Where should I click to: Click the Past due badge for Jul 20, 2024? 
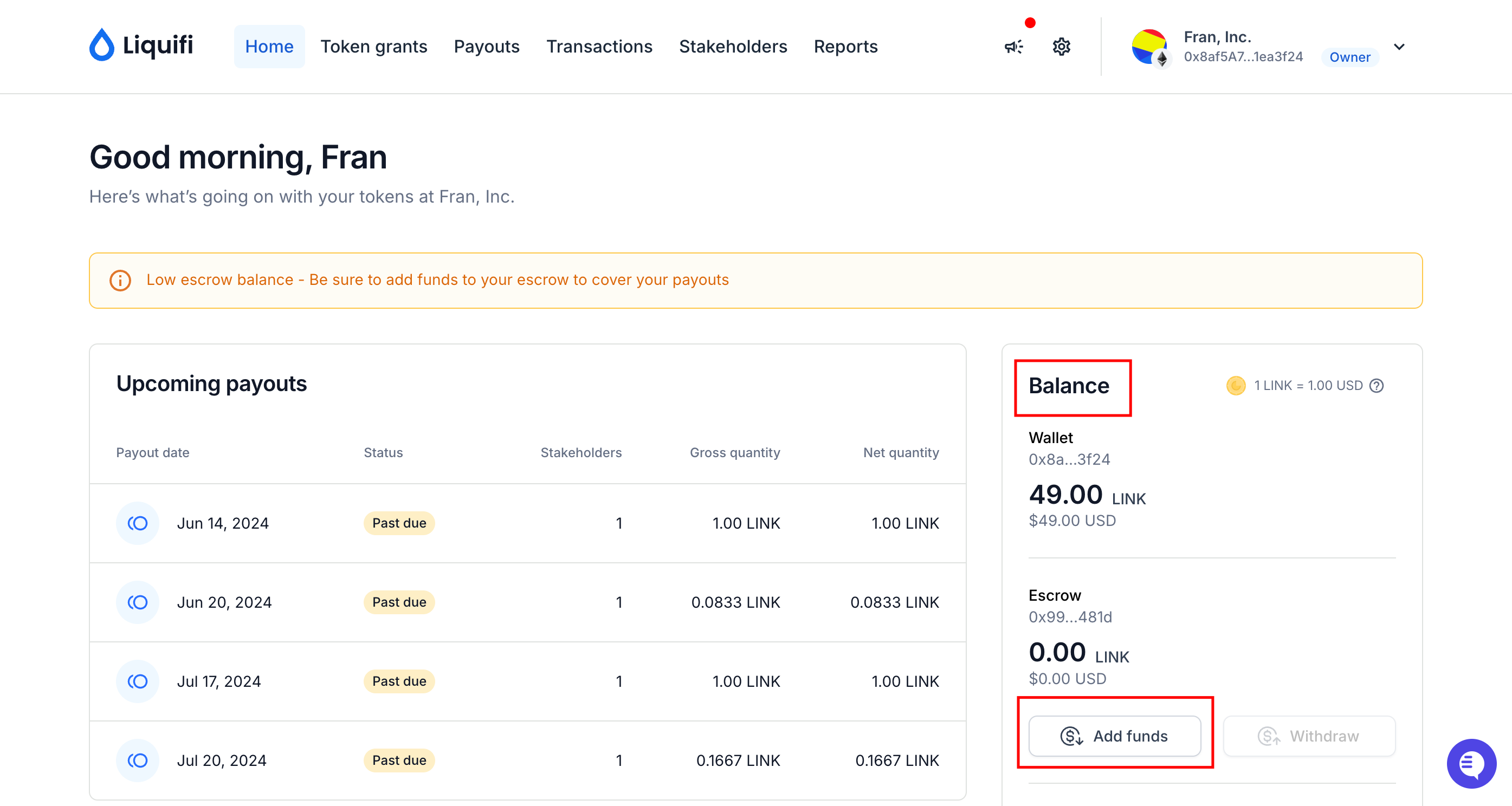(399, 760)
